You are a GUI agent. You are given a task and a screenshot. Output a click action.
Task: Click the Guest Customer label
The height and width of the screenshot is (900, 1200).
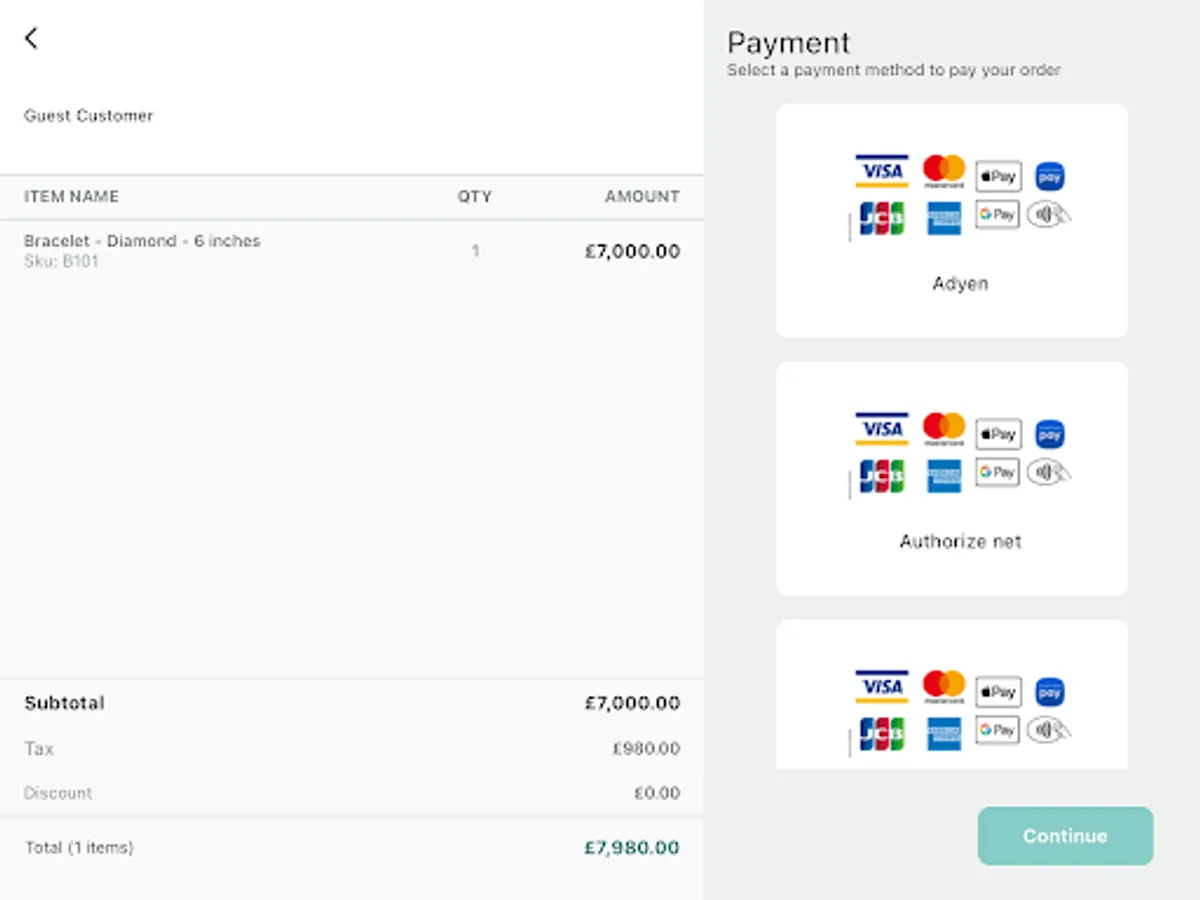click(89, 116)
